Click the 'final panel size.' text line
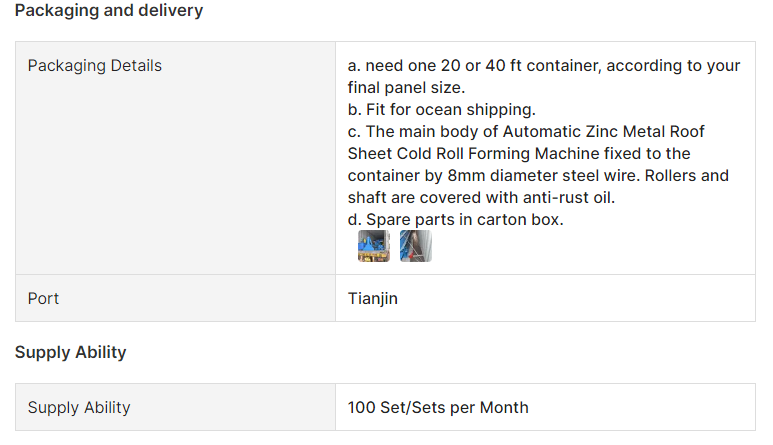This screenshot has width=773, height=445. (406, 88)
